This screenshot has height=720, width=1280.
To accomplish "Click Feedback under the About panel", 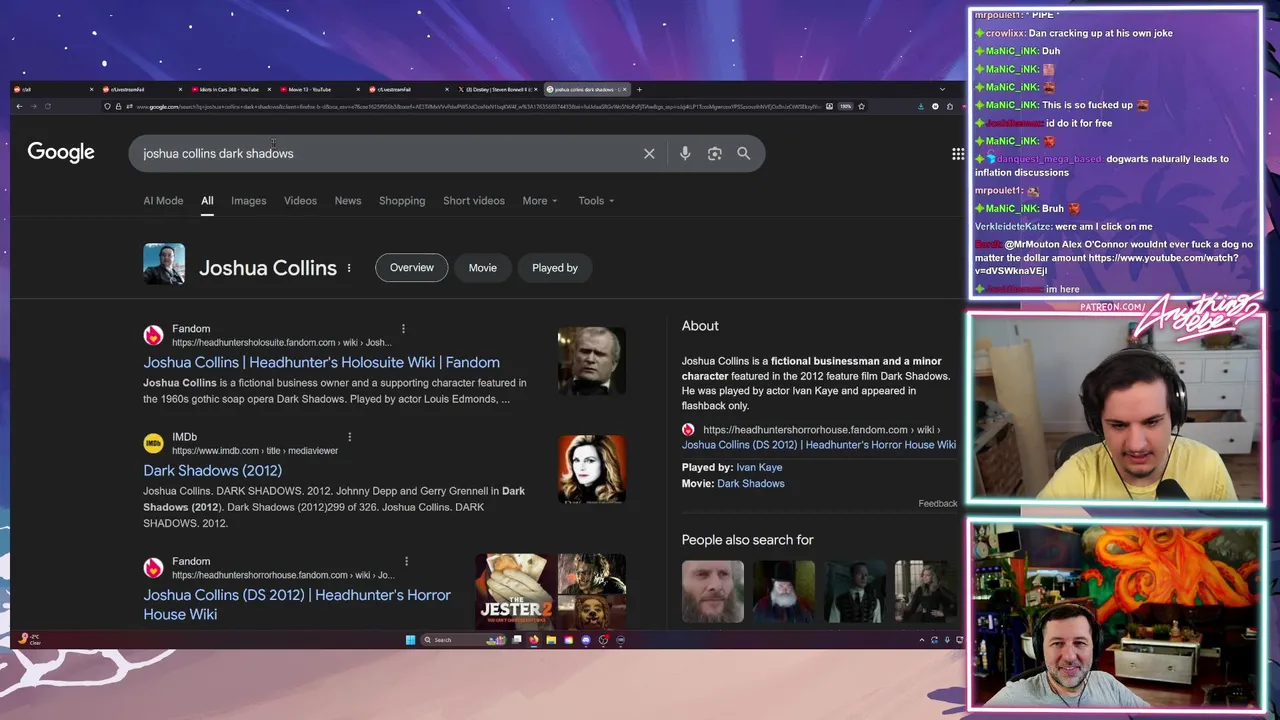I will point(938,504).
